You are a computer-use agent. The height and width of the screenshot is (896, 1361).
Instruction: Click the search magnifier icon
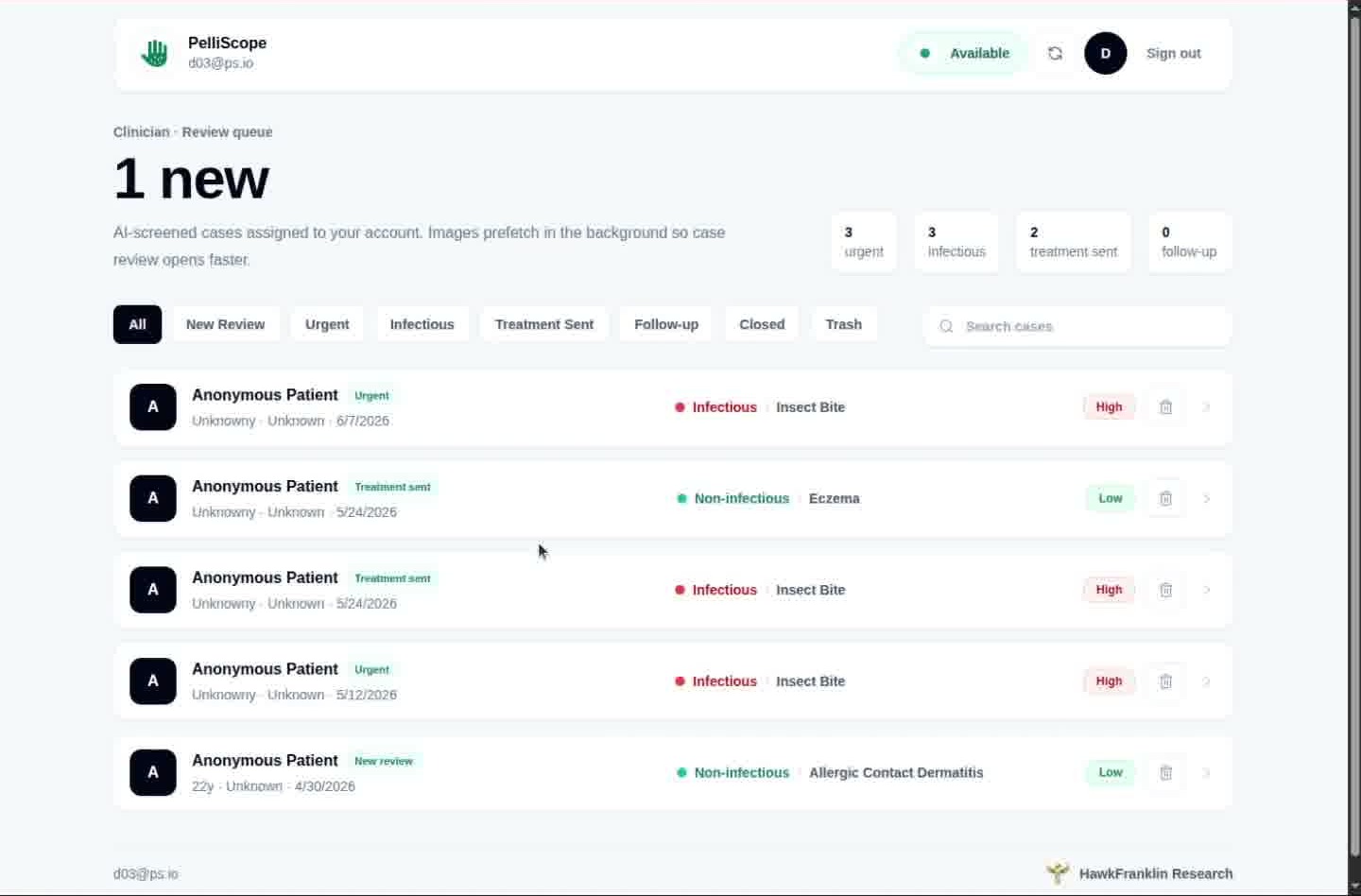pyautogui.click(x=946, y=326)
